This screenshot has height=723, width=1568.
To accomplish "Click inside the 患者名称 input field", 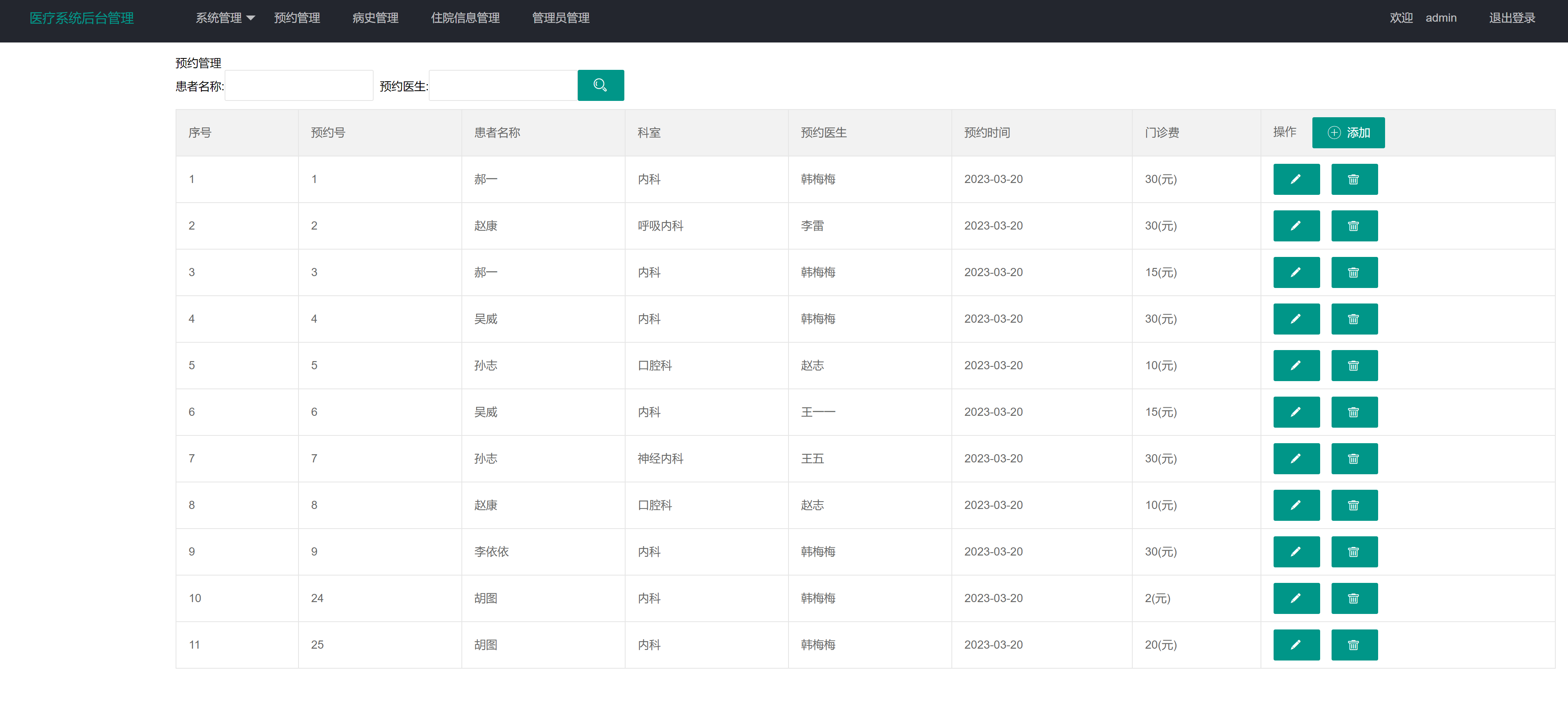I will click(299, 85).
